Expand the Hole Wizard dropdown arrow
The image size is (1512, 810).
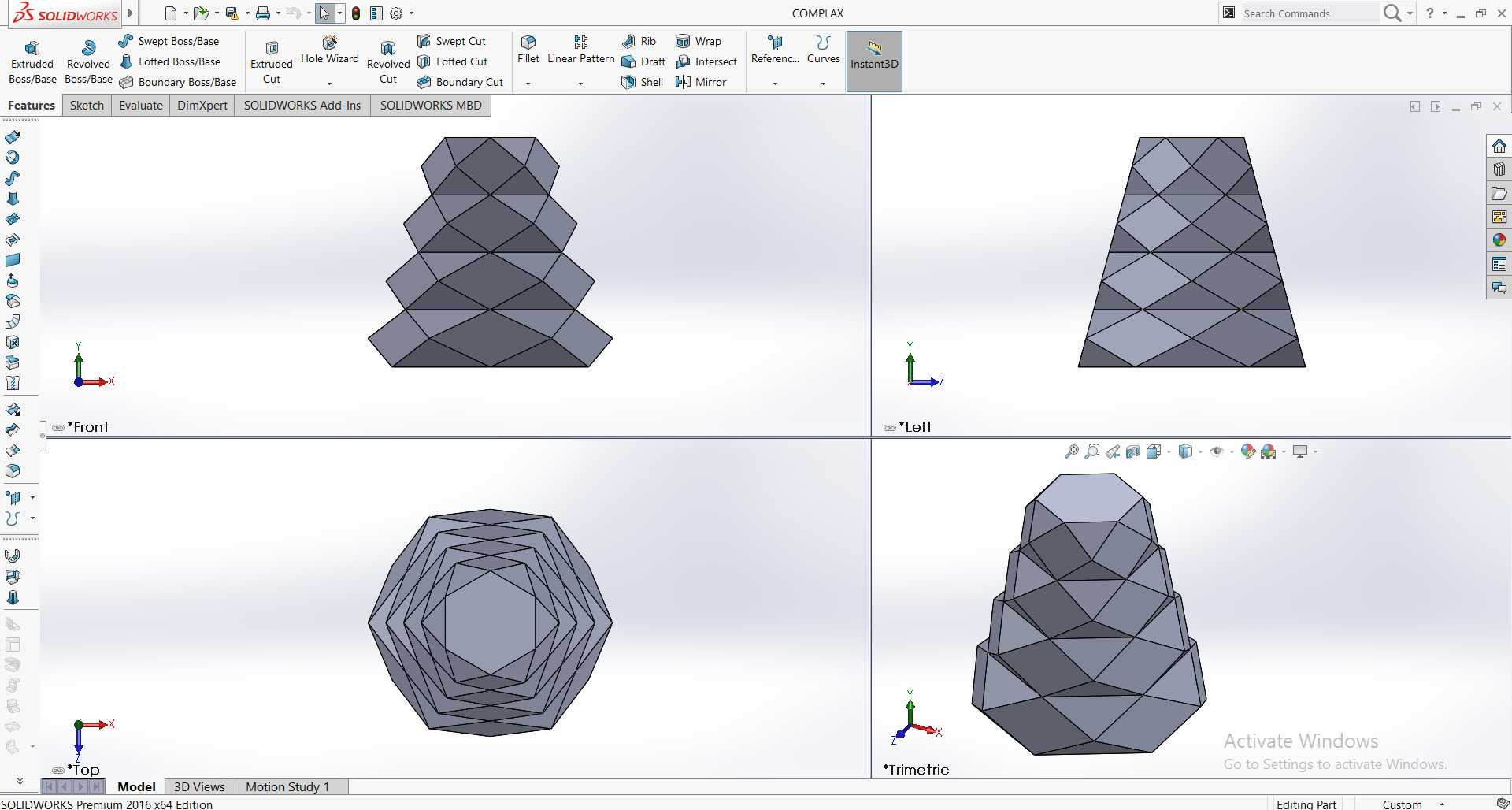(329, 84)
